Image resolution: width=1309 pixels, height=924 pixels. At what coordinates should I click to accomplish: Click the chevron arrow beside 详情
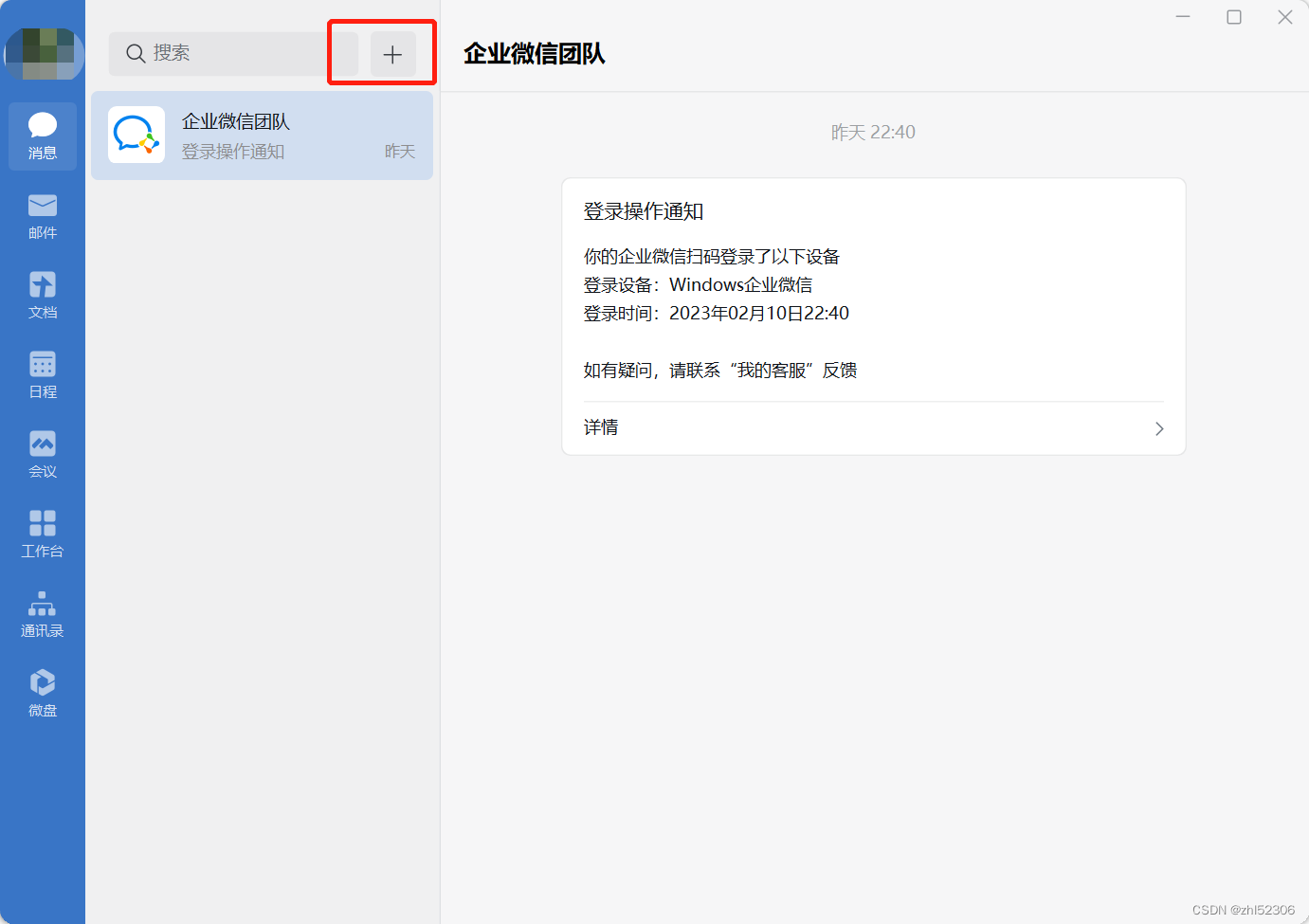pyautogui.click(x=1159, y=428)
